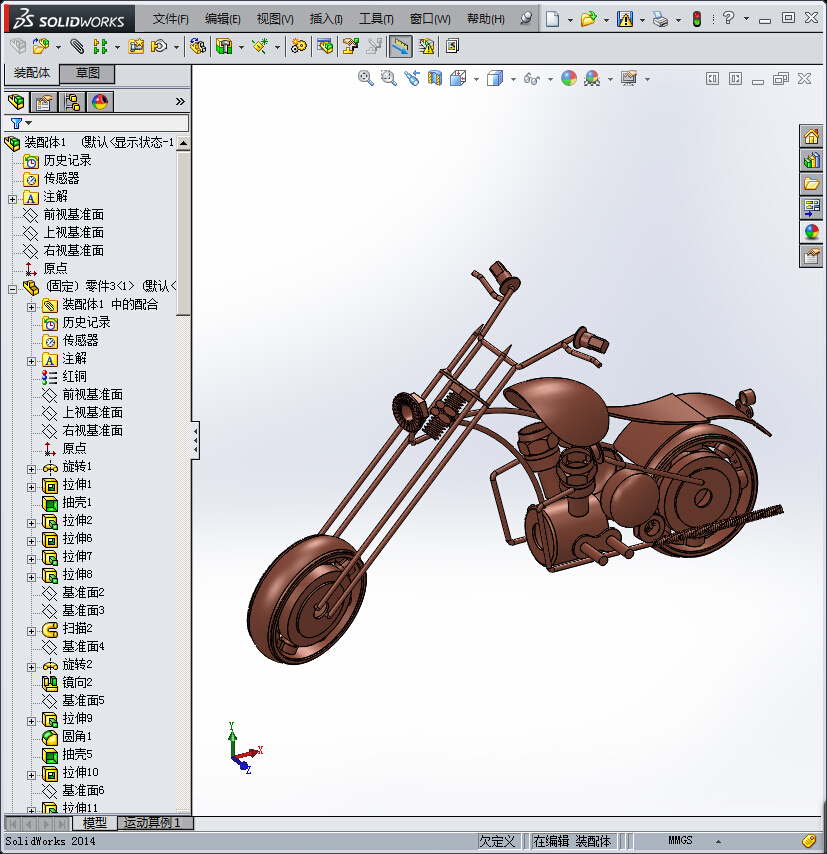Open the ConfigurationManager panel icon
The height and width of the screenshot is (854, 827).
[72, 102]
